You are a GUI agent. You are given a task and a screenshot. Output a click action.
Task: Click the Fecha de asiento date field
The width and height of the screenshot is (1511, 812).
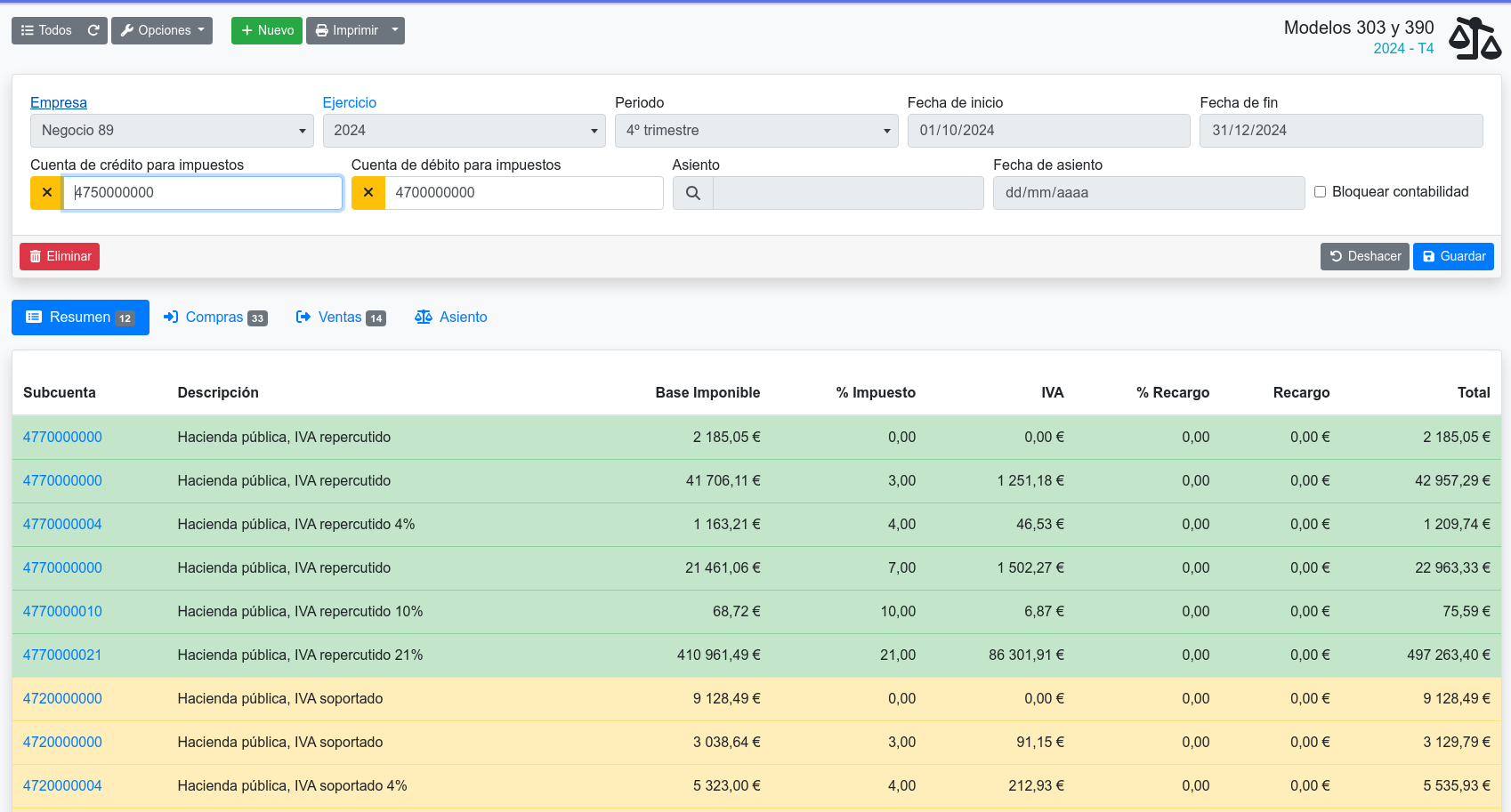pyautogui.click(x=1148, y=193)
